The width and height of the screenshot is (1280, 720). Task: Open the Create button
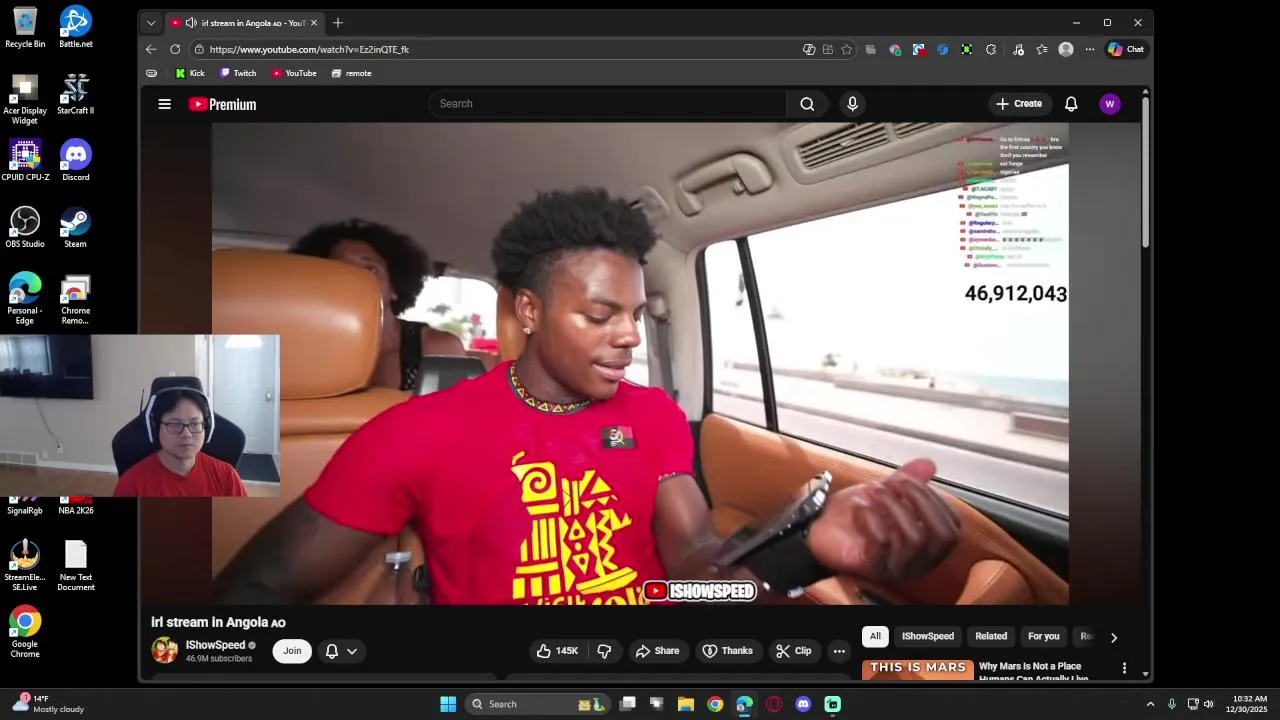point(1019,104)
